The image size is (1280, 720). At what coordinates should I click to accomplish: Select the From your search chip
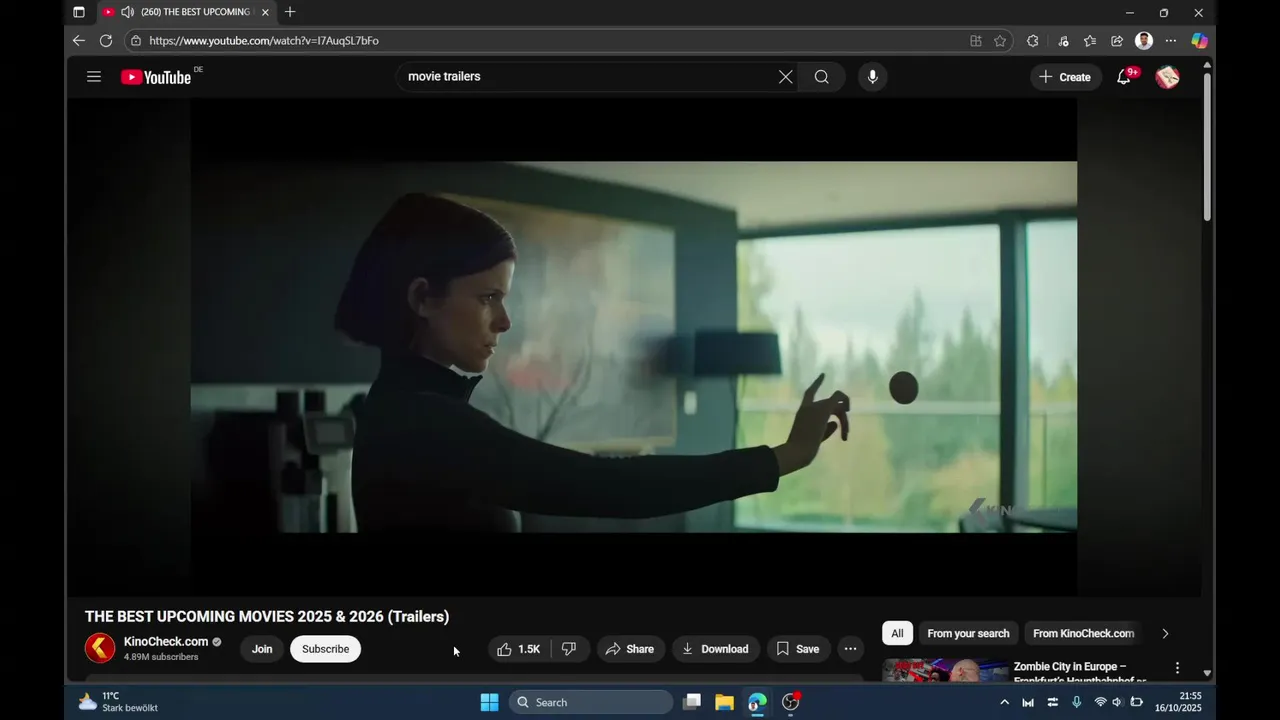point(968,633)
